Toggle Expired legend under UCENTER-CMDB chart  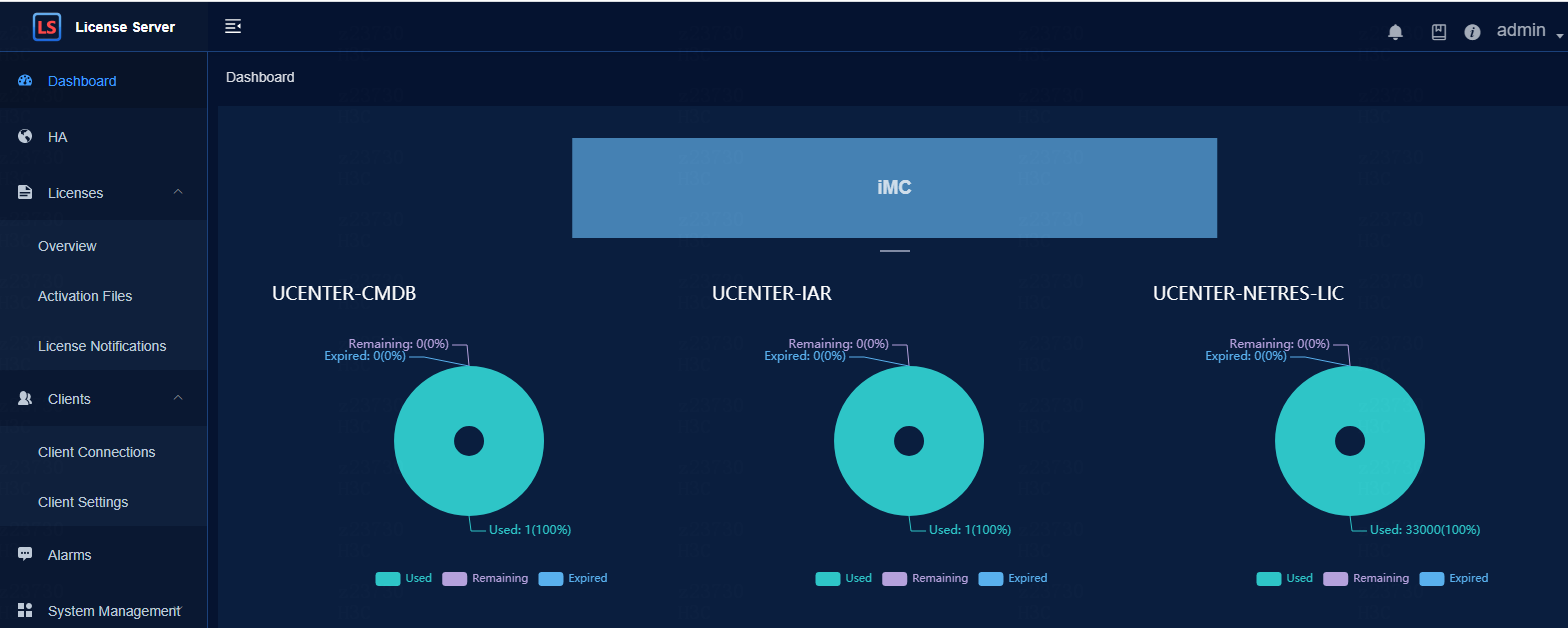tap(573, 578)
